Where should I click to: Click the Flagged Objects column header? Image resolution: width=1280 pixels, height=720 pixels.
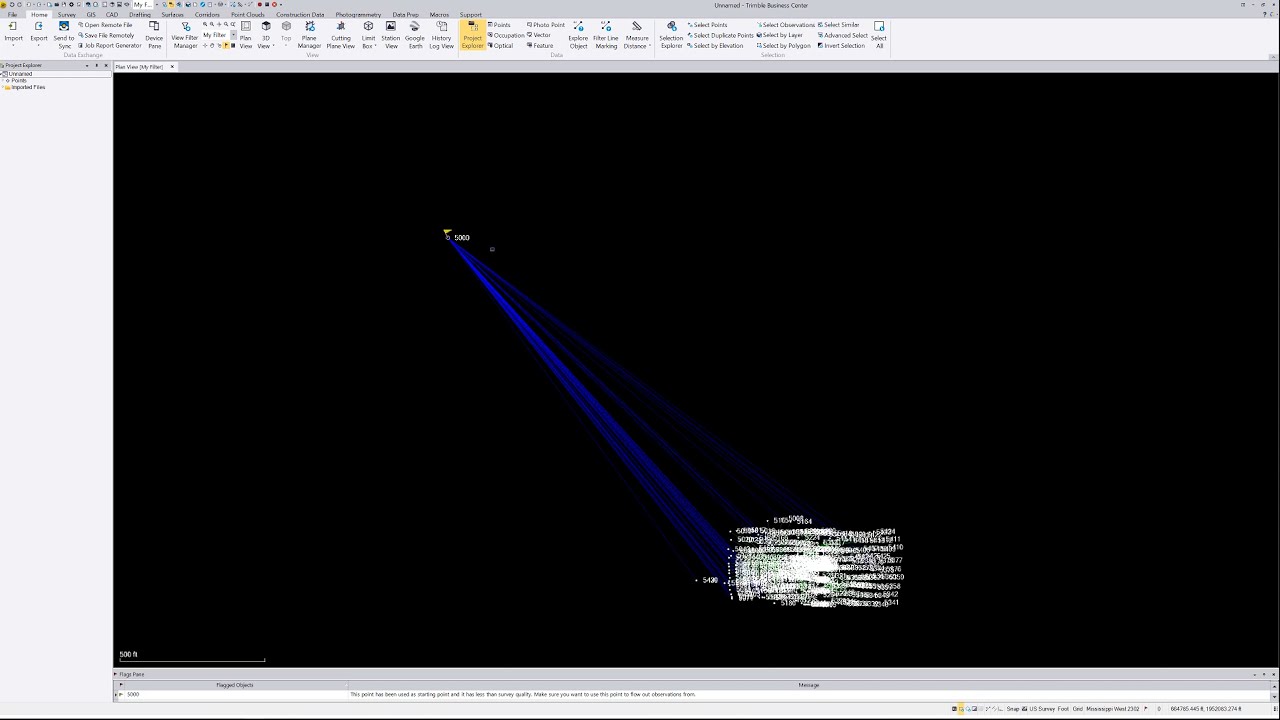click(235, 685)
